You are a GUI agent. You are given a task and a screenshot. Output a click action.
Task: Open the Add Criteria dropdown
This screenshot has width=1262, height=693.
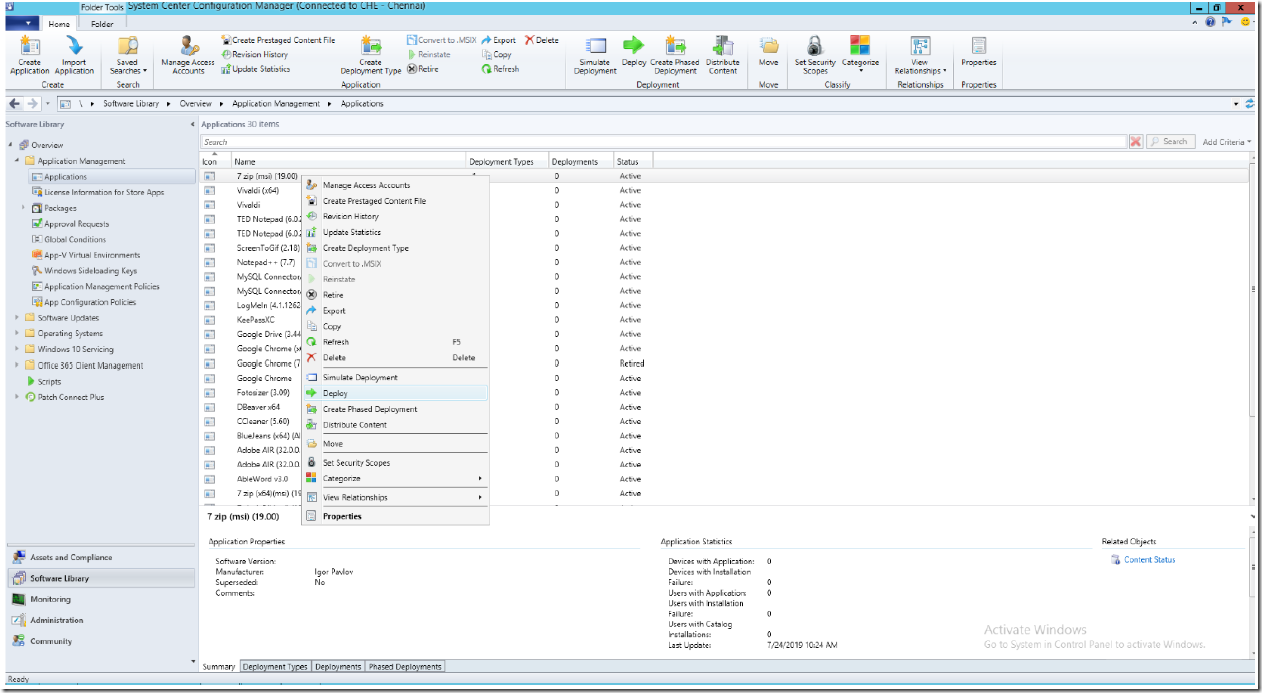(1226, 142)
